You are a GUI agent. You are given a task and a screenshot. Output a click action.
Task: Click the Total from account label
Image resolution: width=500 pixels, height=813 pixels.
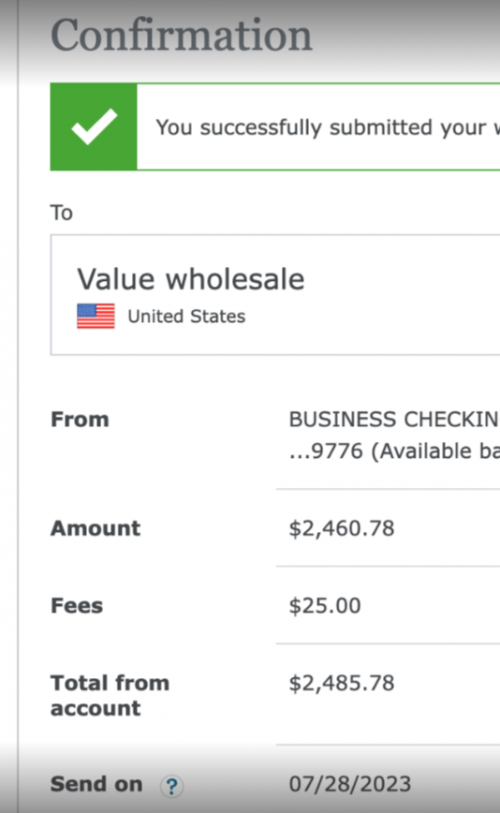point(110,695)
